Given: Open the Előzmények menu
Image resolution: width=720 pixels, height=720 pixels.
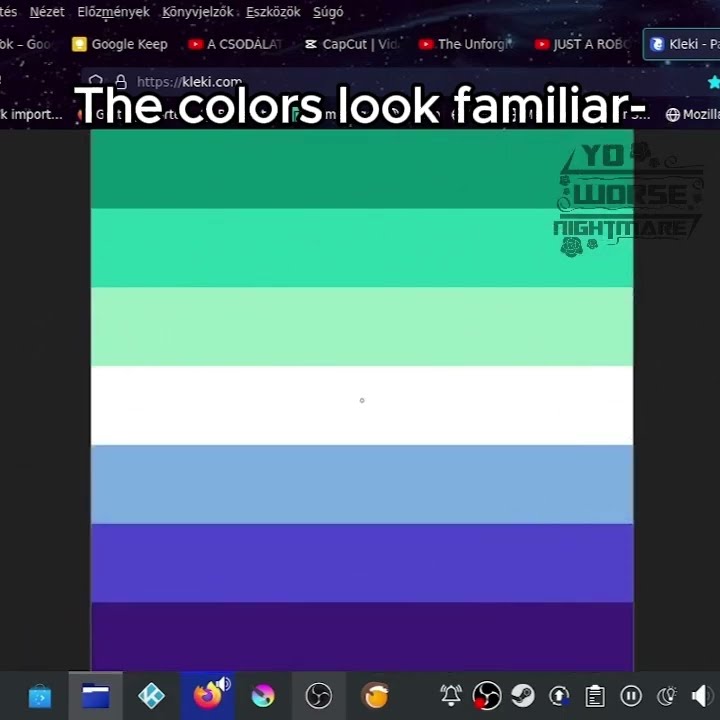Looking at the screenshot, I should (113, 11).
